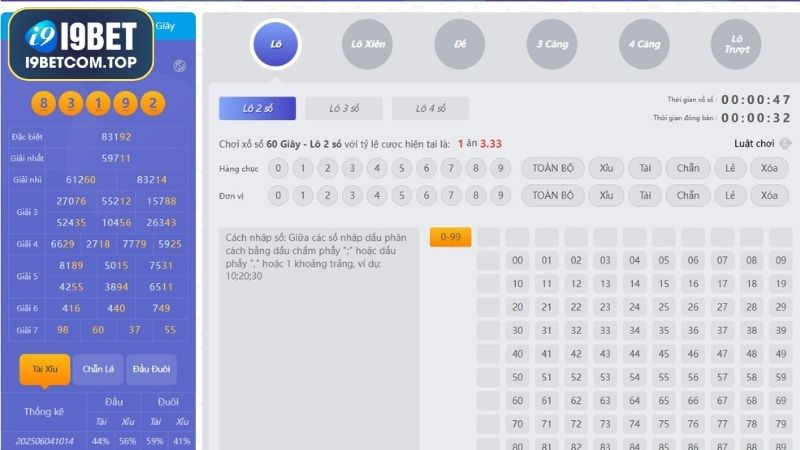Select the orange 0-99 range tab
Image resolution: width=800 pixels, height=450 pixels.
[x=449, y=237]
